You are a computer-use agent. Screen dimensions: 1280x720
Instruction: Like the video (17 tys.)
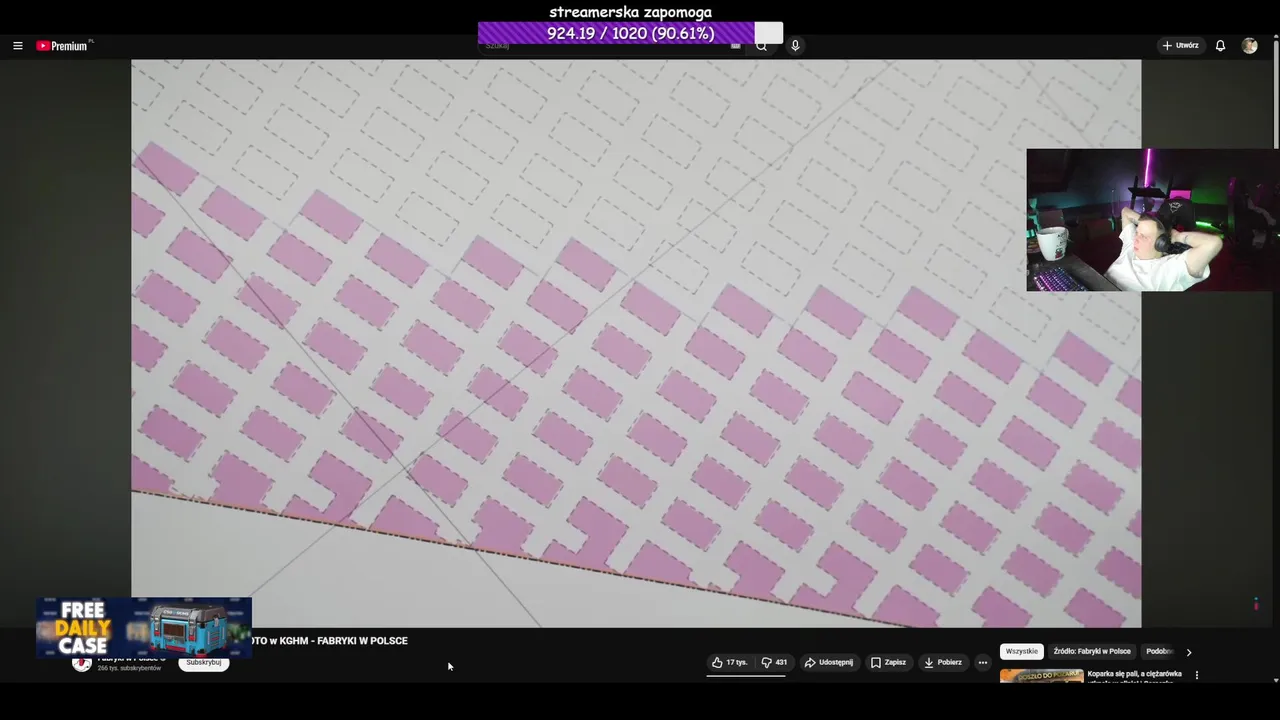(730, 662)
